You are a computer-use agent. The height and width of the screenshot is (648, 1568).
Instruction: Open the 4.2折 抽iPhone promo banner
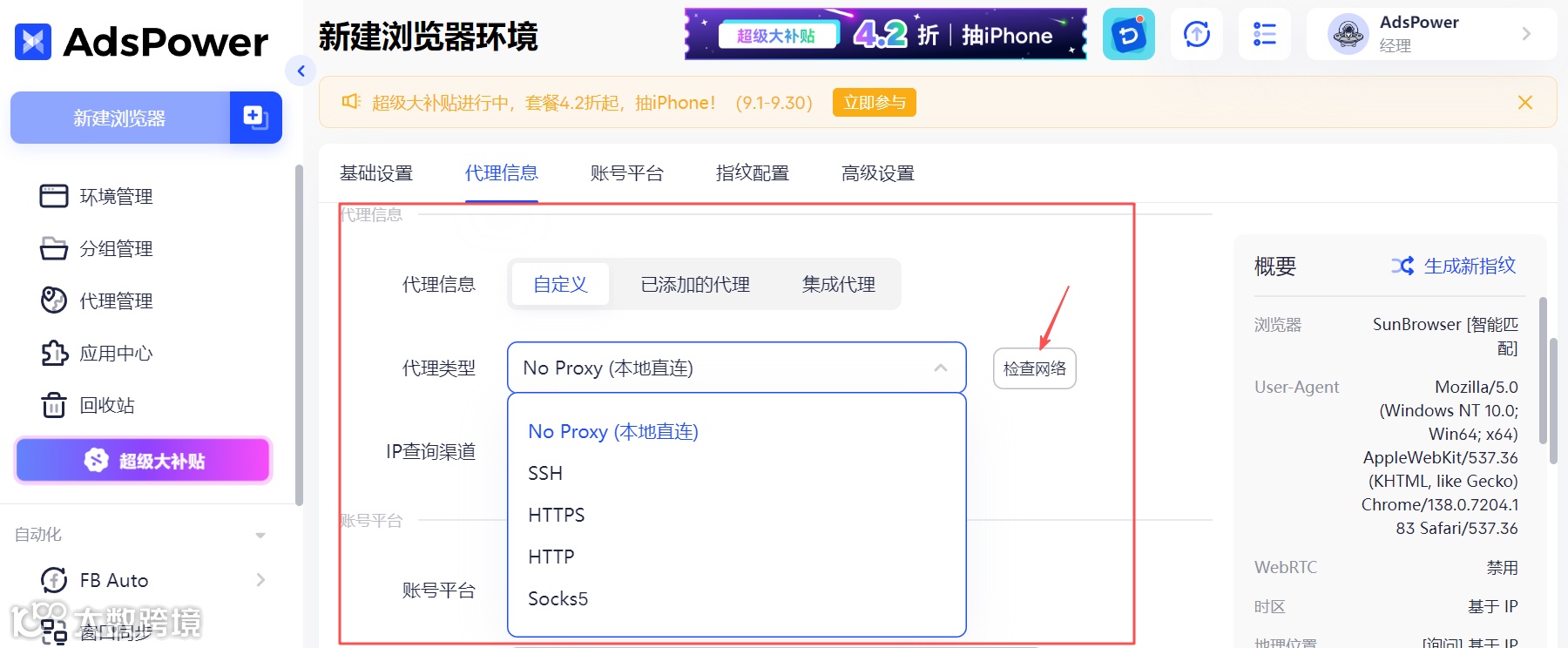[886, 34]
